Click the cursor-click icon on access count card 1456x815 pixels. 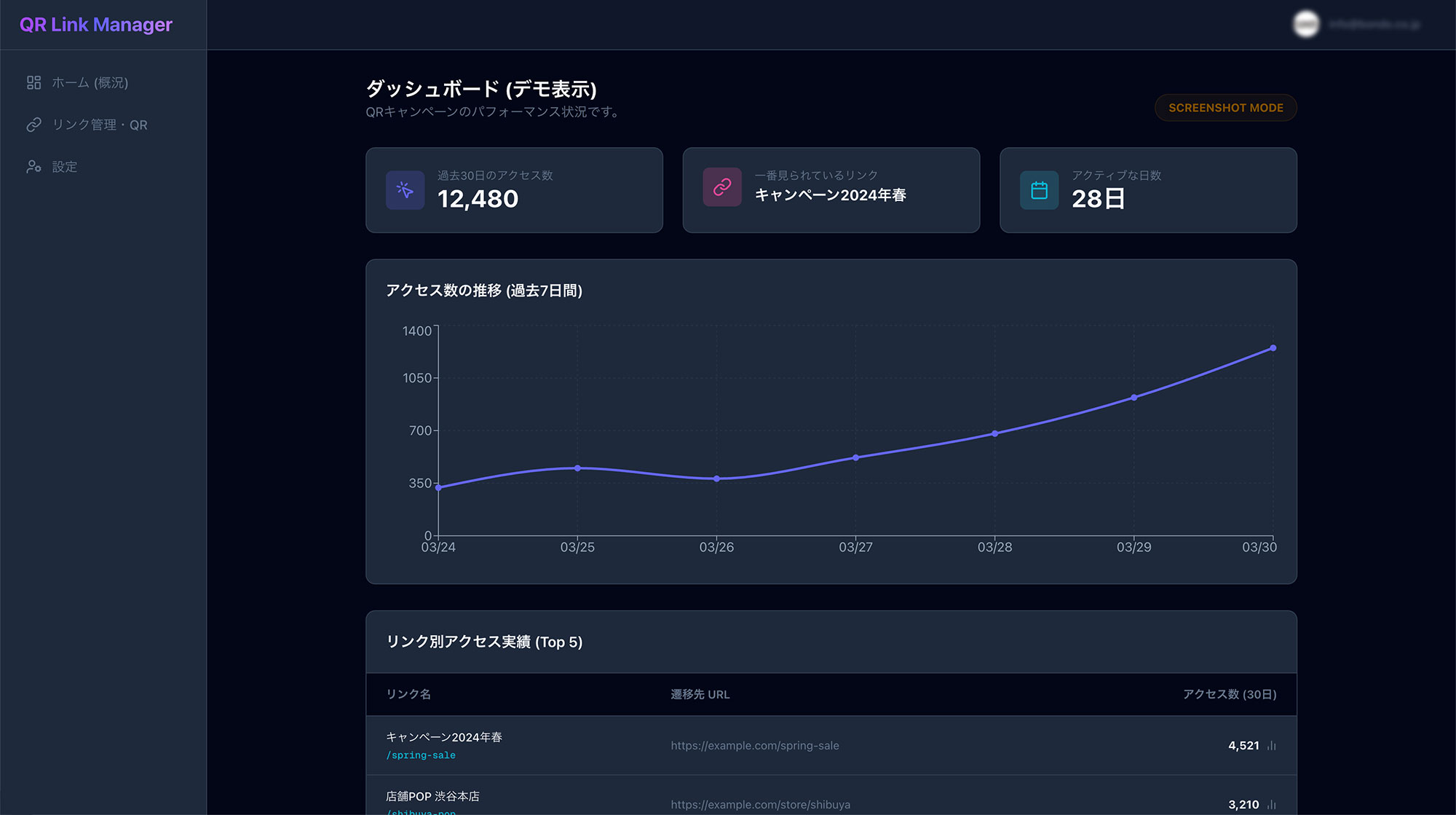(405, 190)
